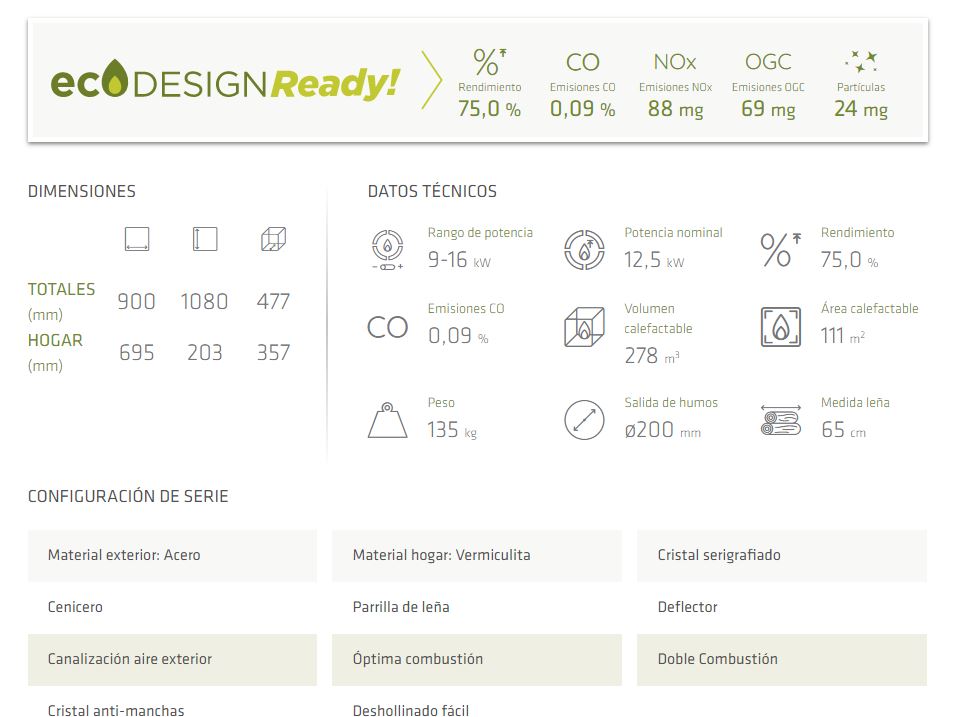
Task: Click the Área calefactable flame icon
Action: pyautogui.click(x=780, y=327)
